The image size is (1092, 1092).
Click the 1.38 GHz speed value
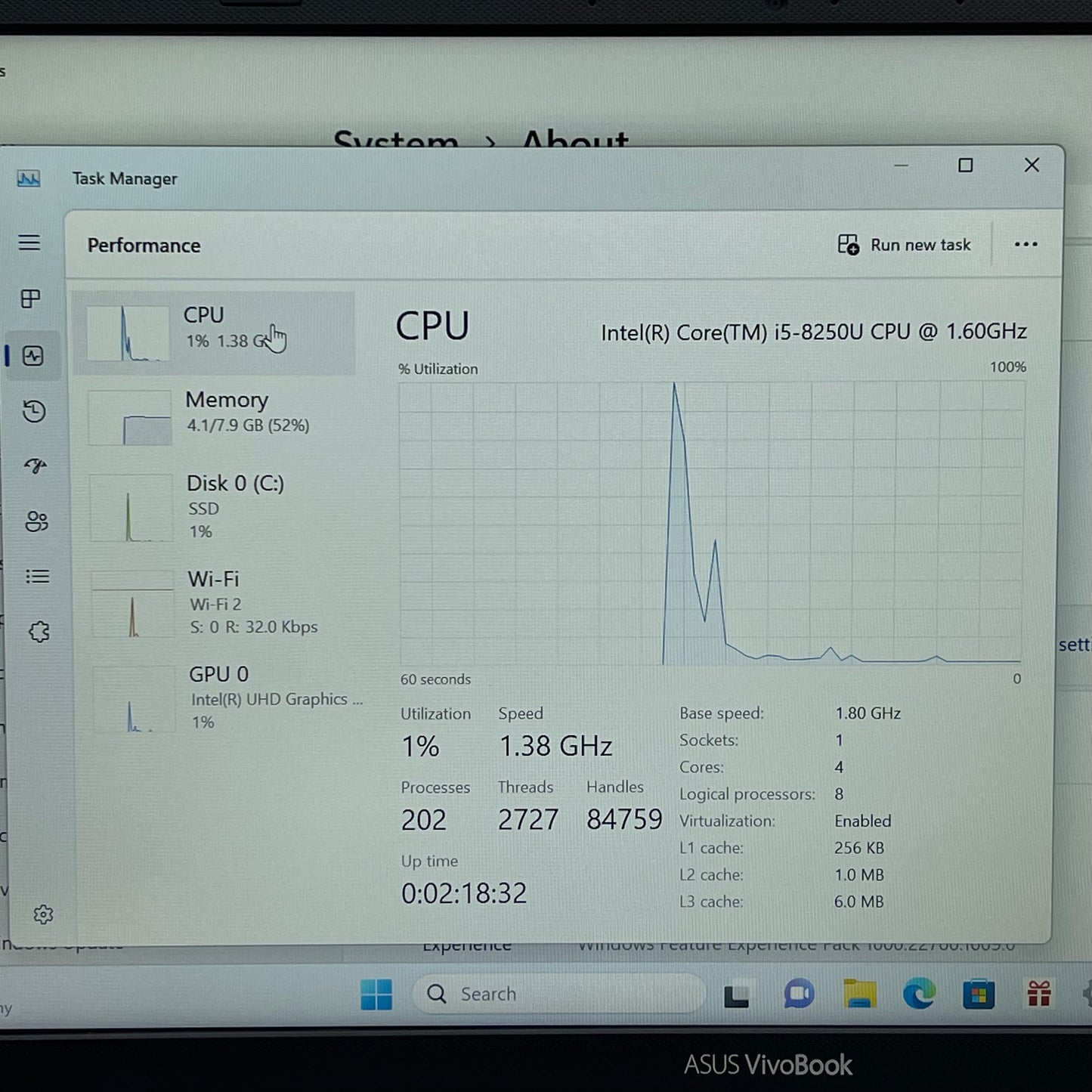pyautogui.click(x=555, y=746)
